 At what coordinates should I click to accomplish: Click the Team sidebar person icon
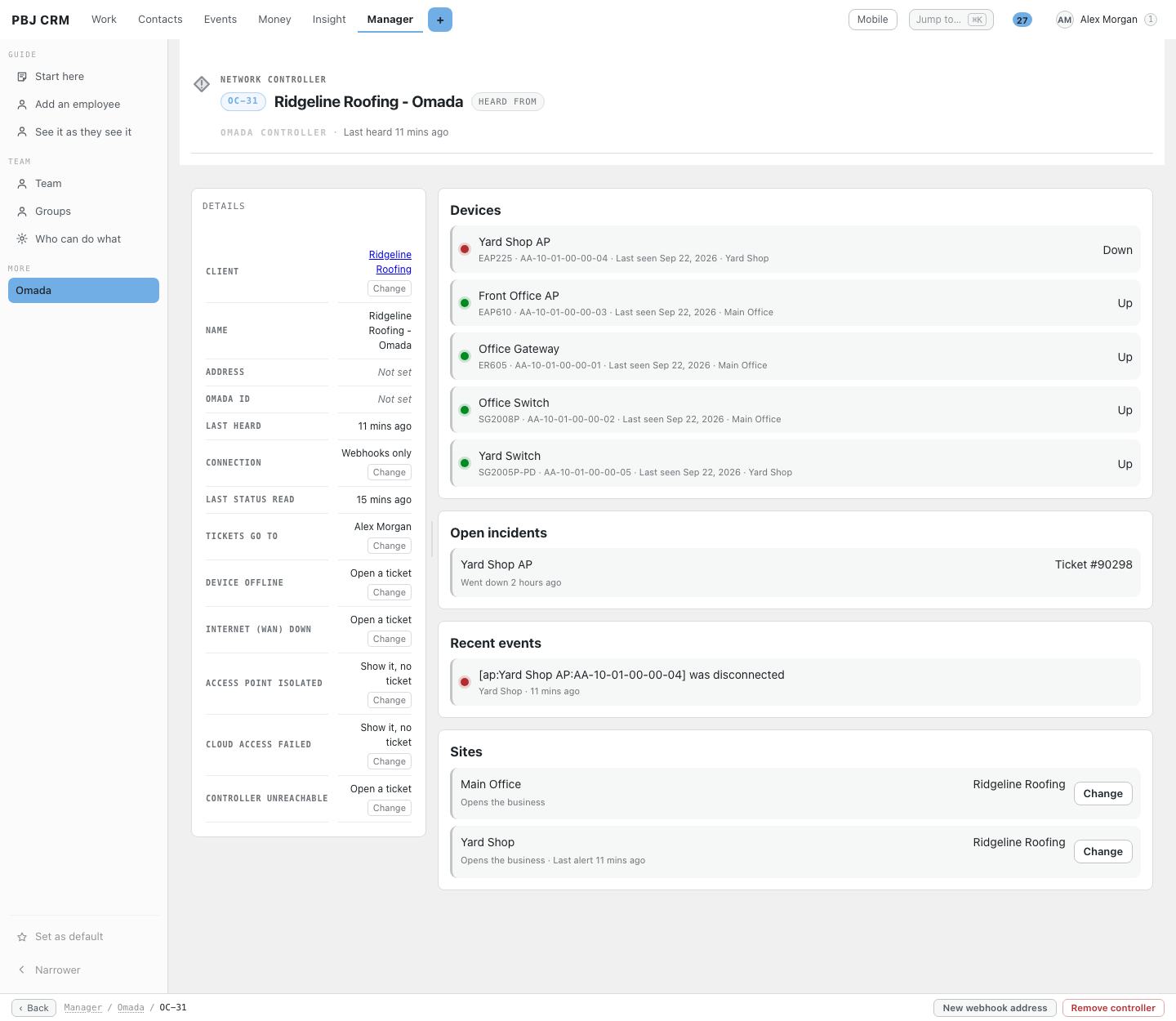(x=22, y=184)
